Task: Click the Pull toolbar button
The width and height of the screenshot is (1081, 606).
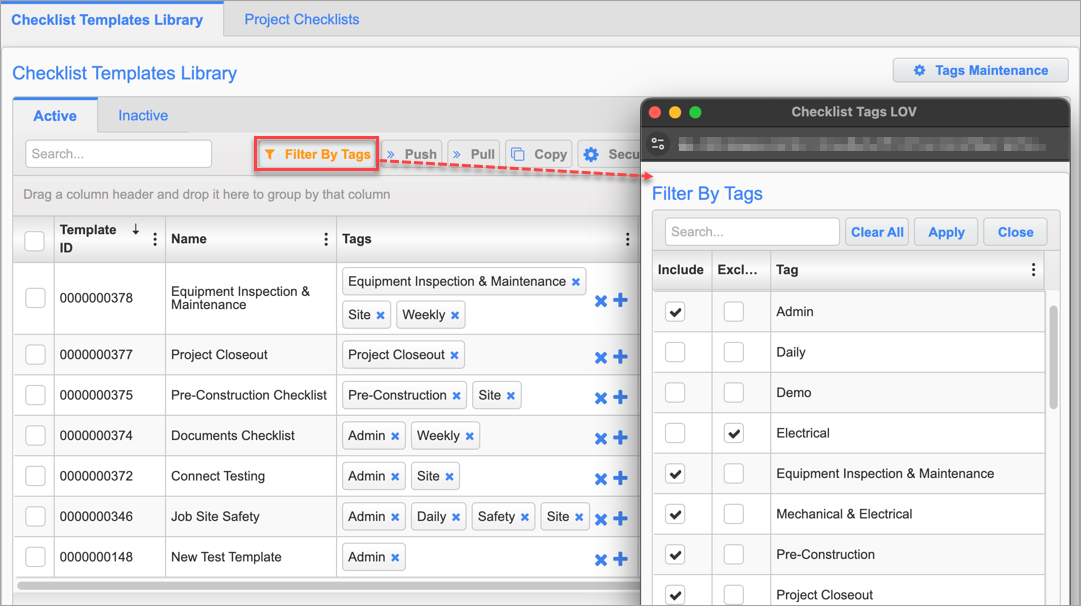Action: (474, 154)
